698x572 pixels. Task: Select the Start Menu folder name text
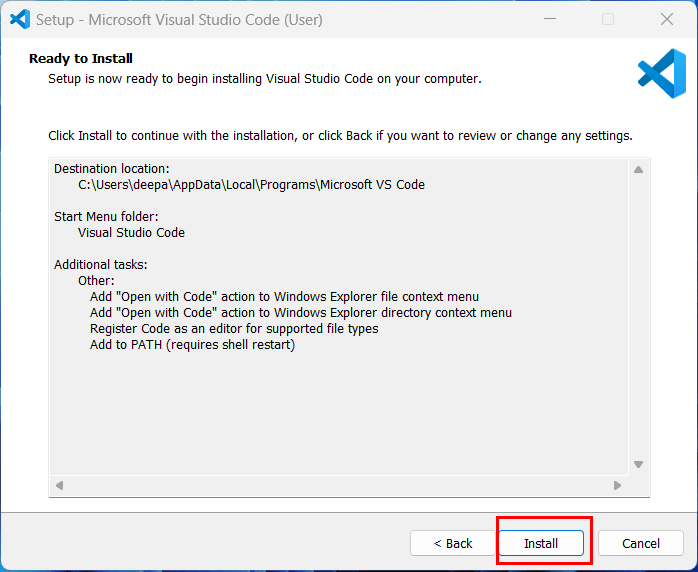coord(131,233)
